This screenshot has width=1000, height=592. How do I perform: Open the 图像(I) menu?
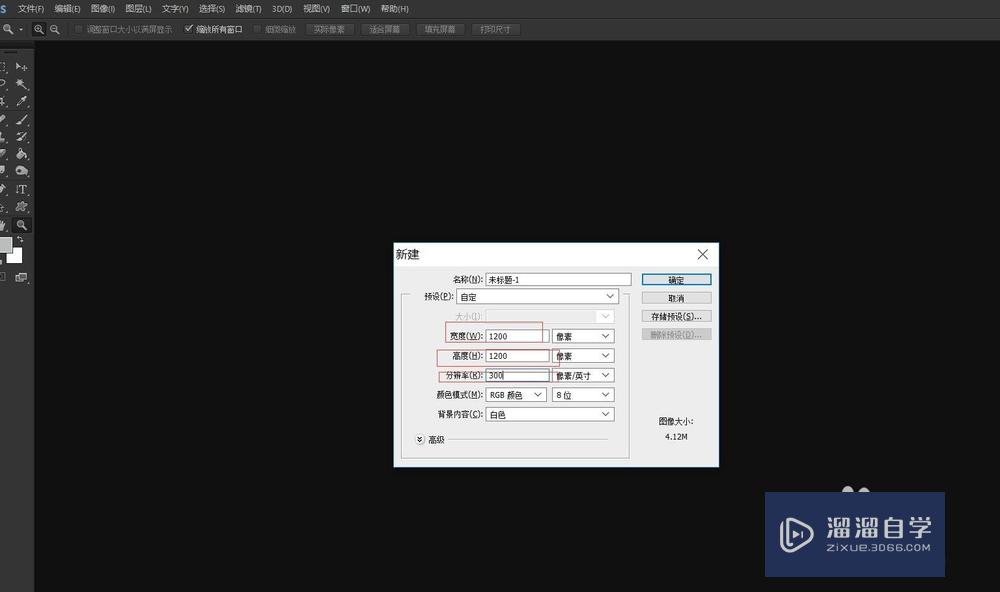coord(103,9)
